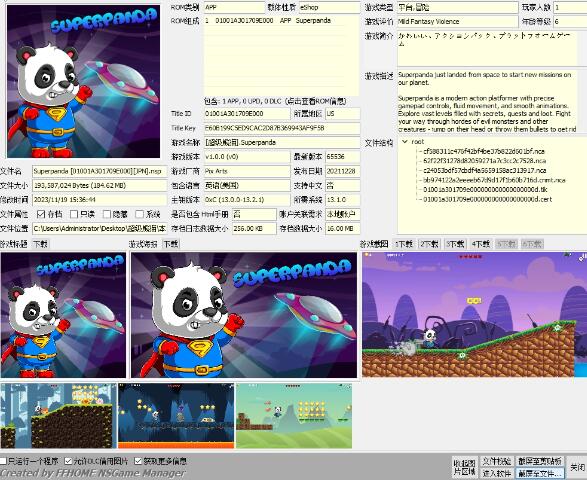Download screenshot 2 with 2下载 button
The image size is (587, 480).
click(429, 244)
